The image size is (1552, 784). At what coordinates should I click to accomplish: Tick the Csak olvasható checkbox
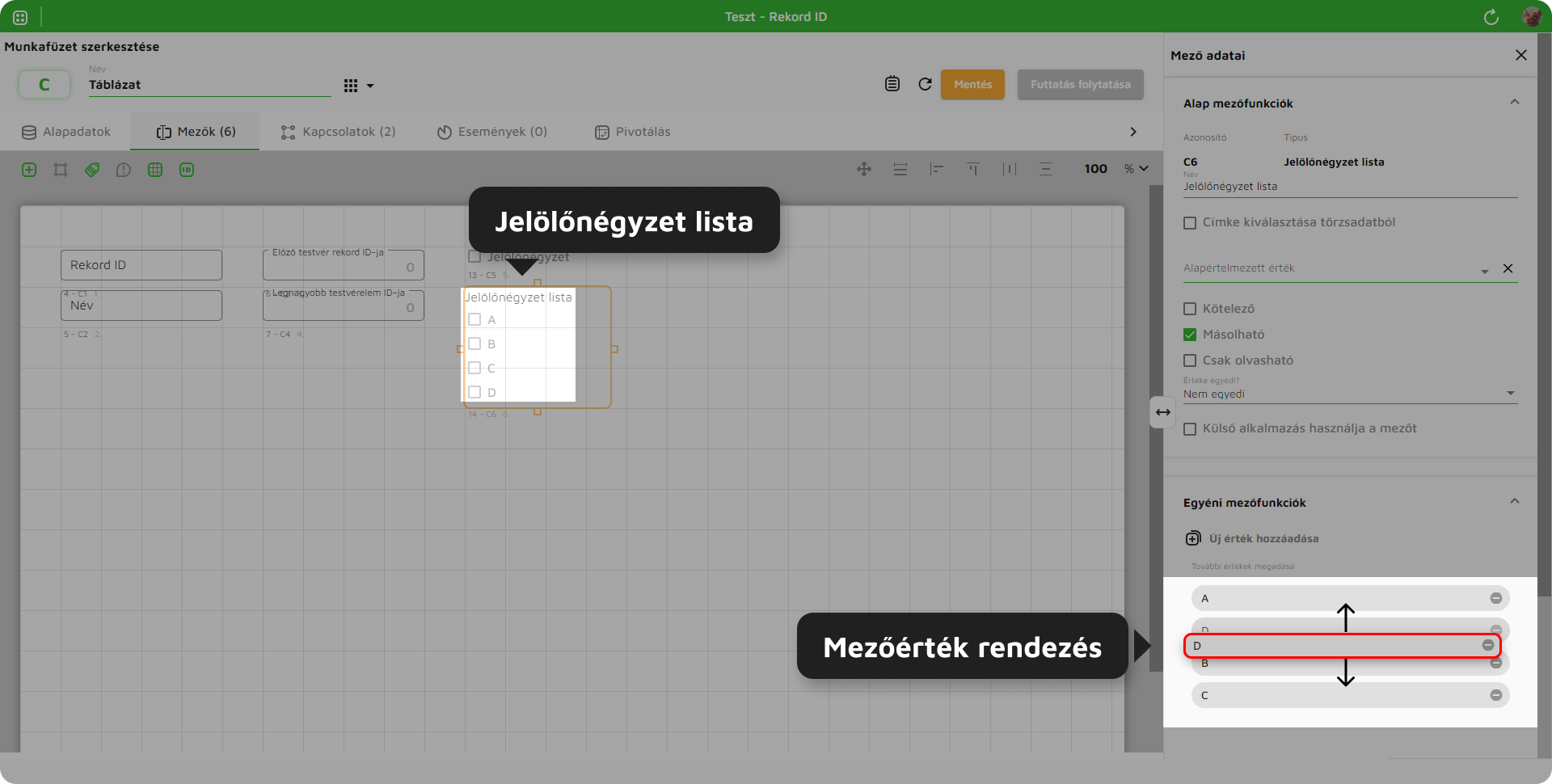coord(1190,360)
